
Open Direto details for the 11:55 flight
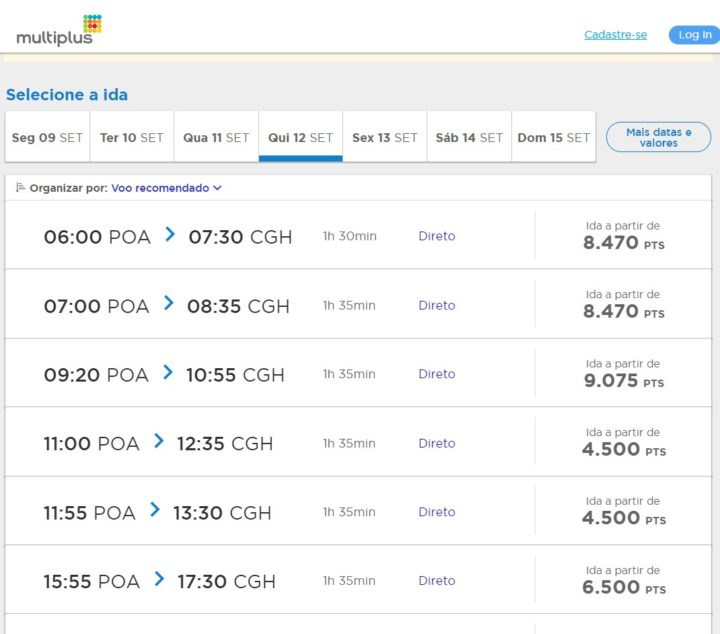point(437,512)
